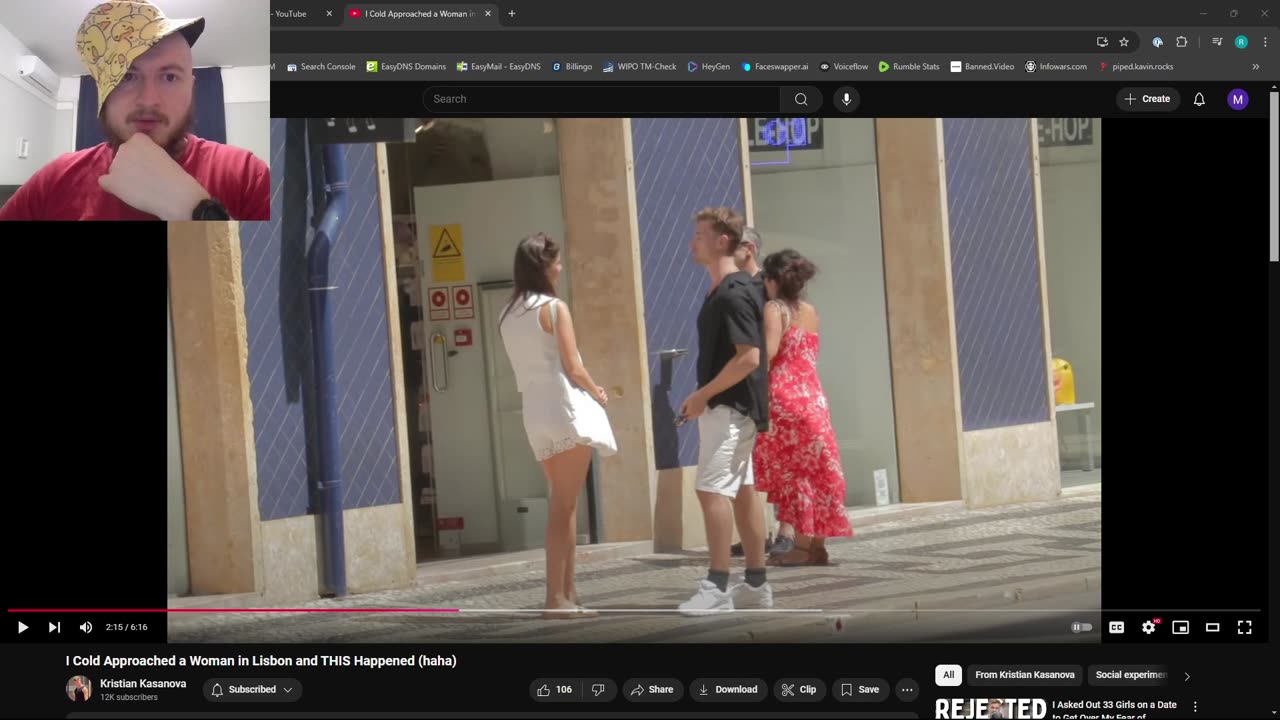Screen dimensions: 1280x720
Task: Click the install app icon in address bar
Action: [x=1102, y=42]
